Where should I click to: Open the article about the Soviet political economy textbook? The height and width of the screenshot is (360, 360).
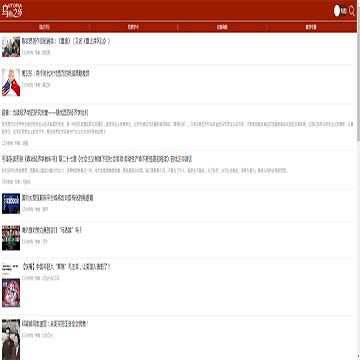coord(97,159)
